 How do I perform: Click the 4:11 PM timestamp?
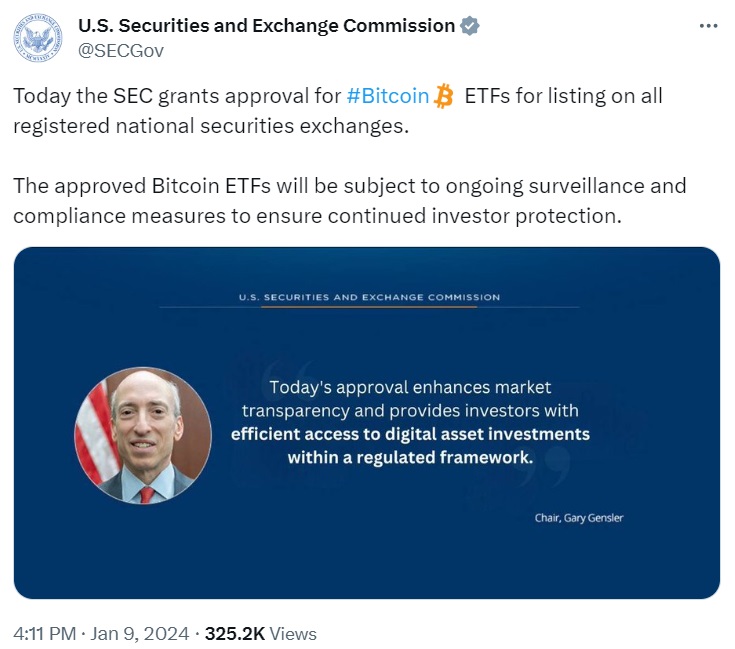47,634
